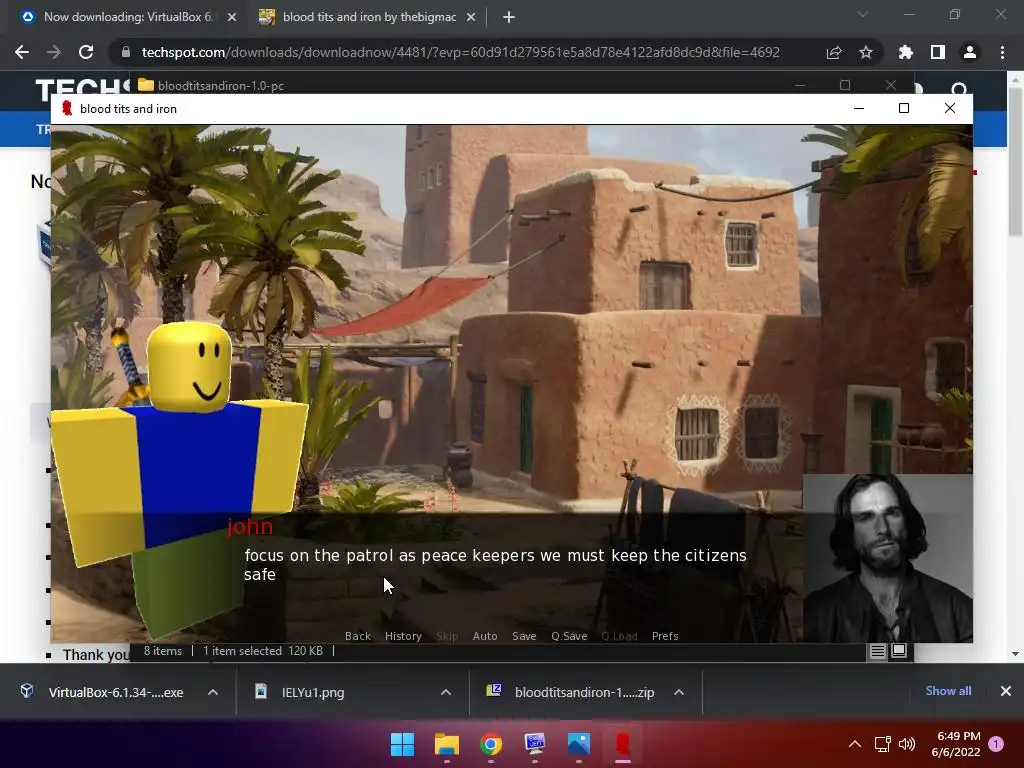Open Photos app from taskbar
This screenshot has width=1024, height=768.
coord(579,744)
